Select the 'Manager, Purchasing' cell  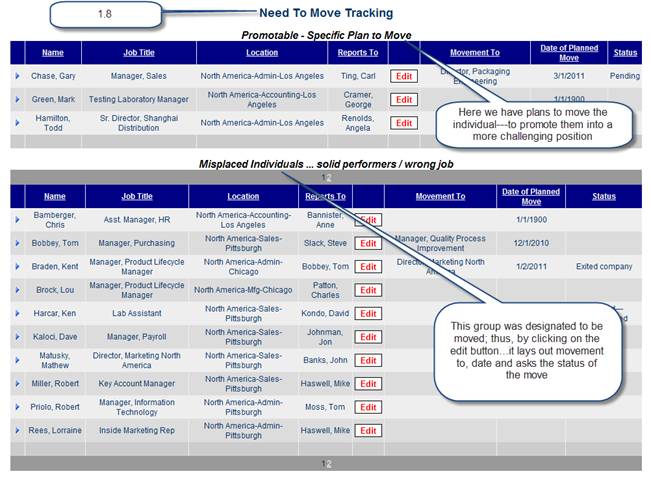(137, 243)
